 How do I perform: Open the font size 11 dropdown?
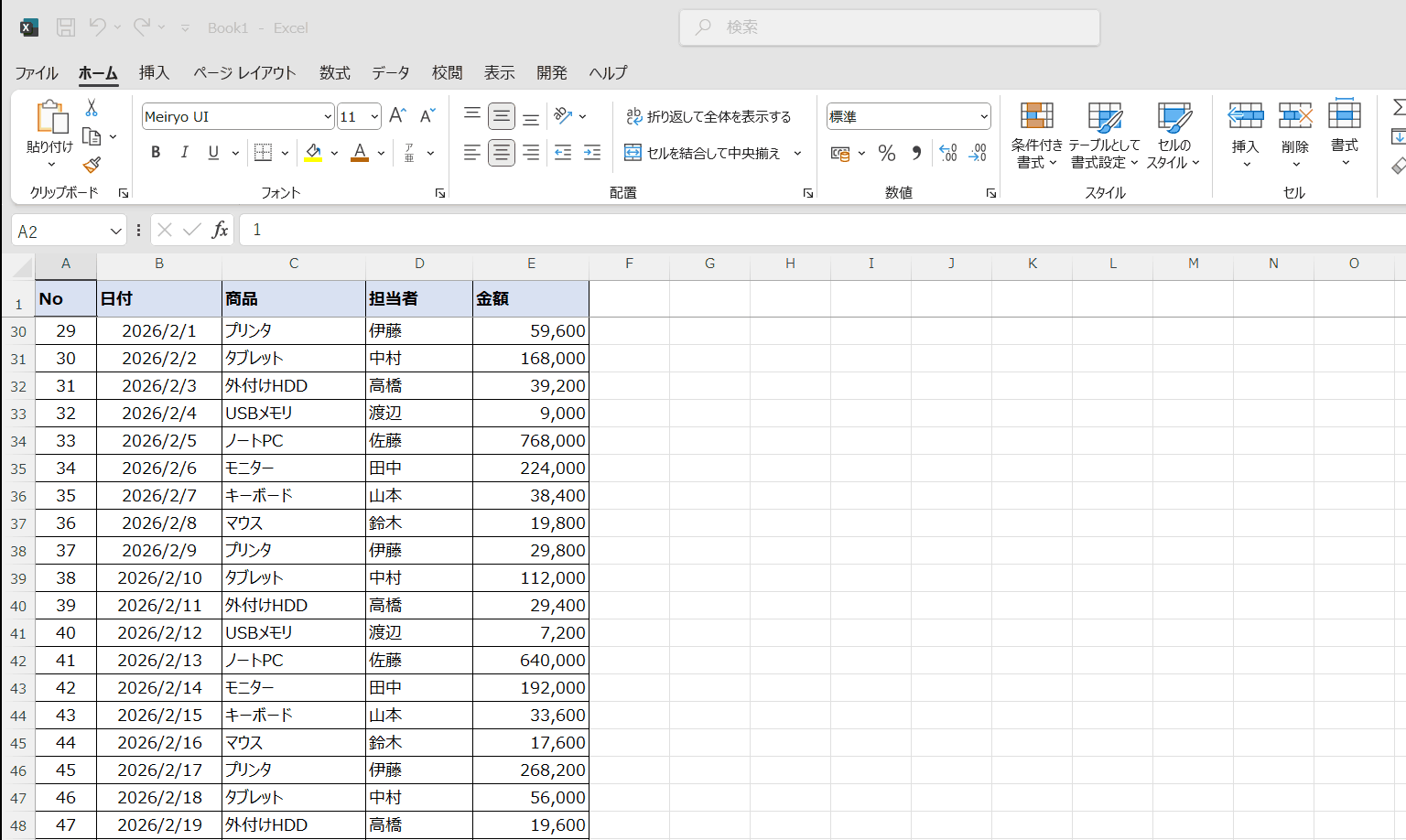pyautogui.click(x=374, y=116)
